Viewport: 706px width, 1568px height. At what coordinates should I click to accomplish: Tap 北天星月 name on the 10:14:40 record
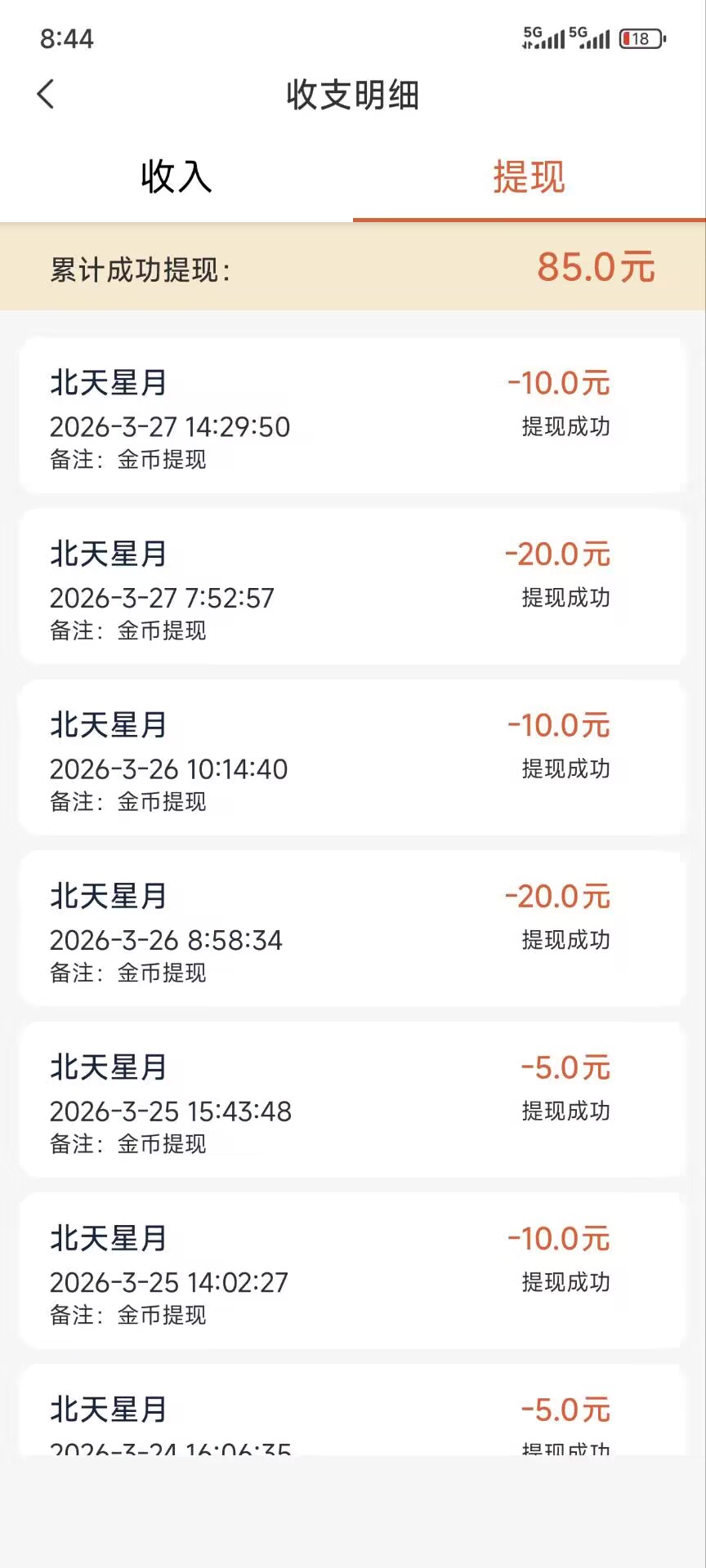(x=109, y=725)
